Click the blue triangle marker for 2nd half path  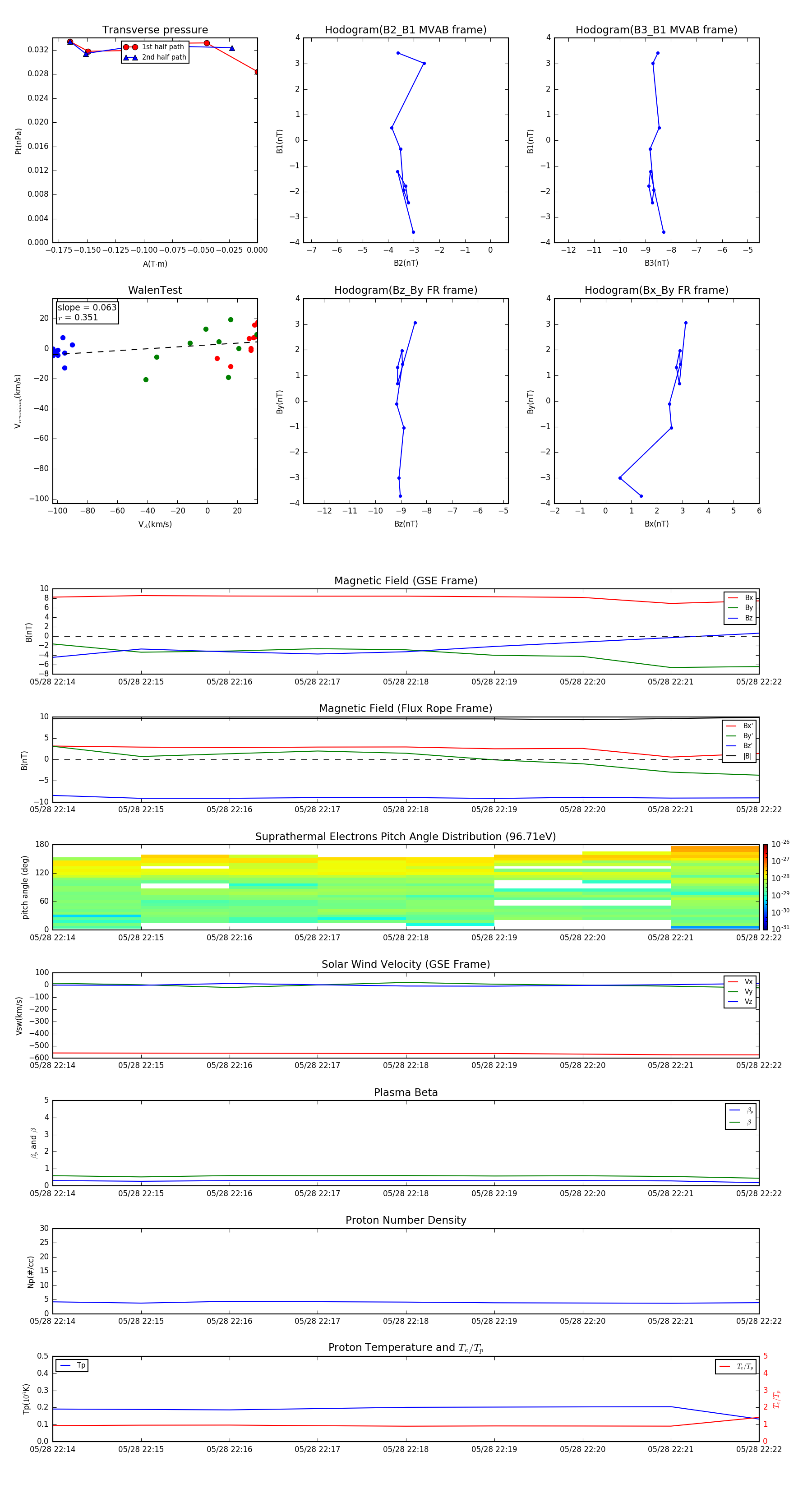point(130,57)
